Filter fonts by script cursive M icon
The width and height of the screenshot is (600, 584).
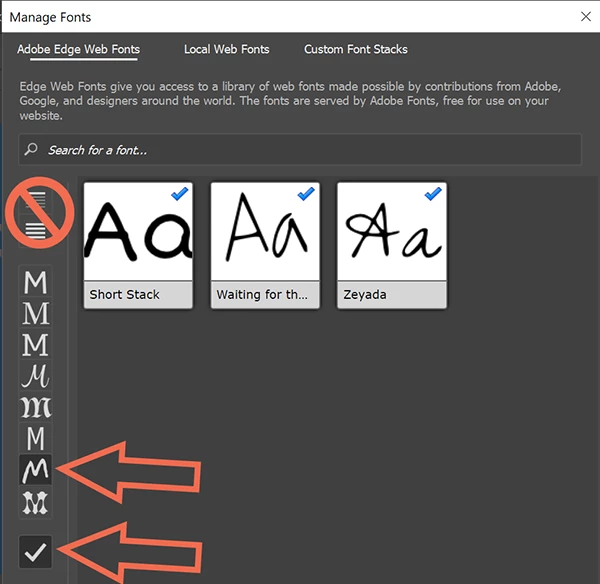click(x=35, y=375)
